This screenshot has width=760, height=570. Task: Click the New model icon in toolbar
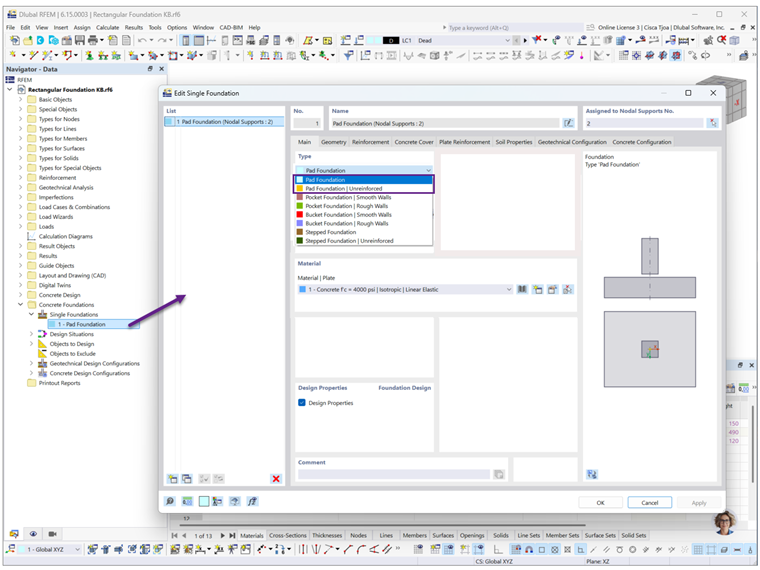(x=15, y=40)
